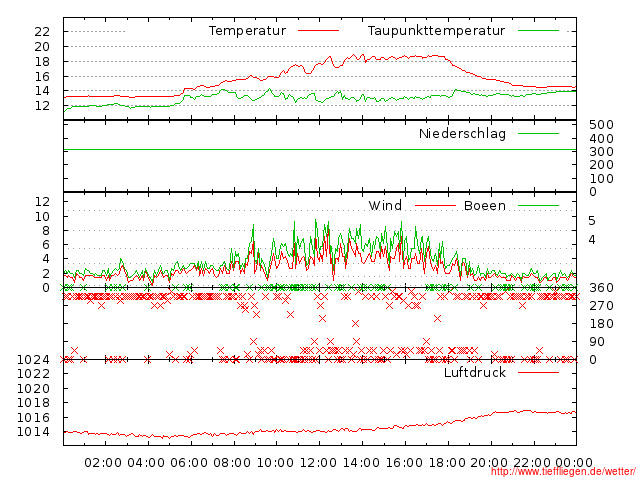
Task: Click the Temperatur legend label
Action: pyautogui.click(x=247, y=31)
